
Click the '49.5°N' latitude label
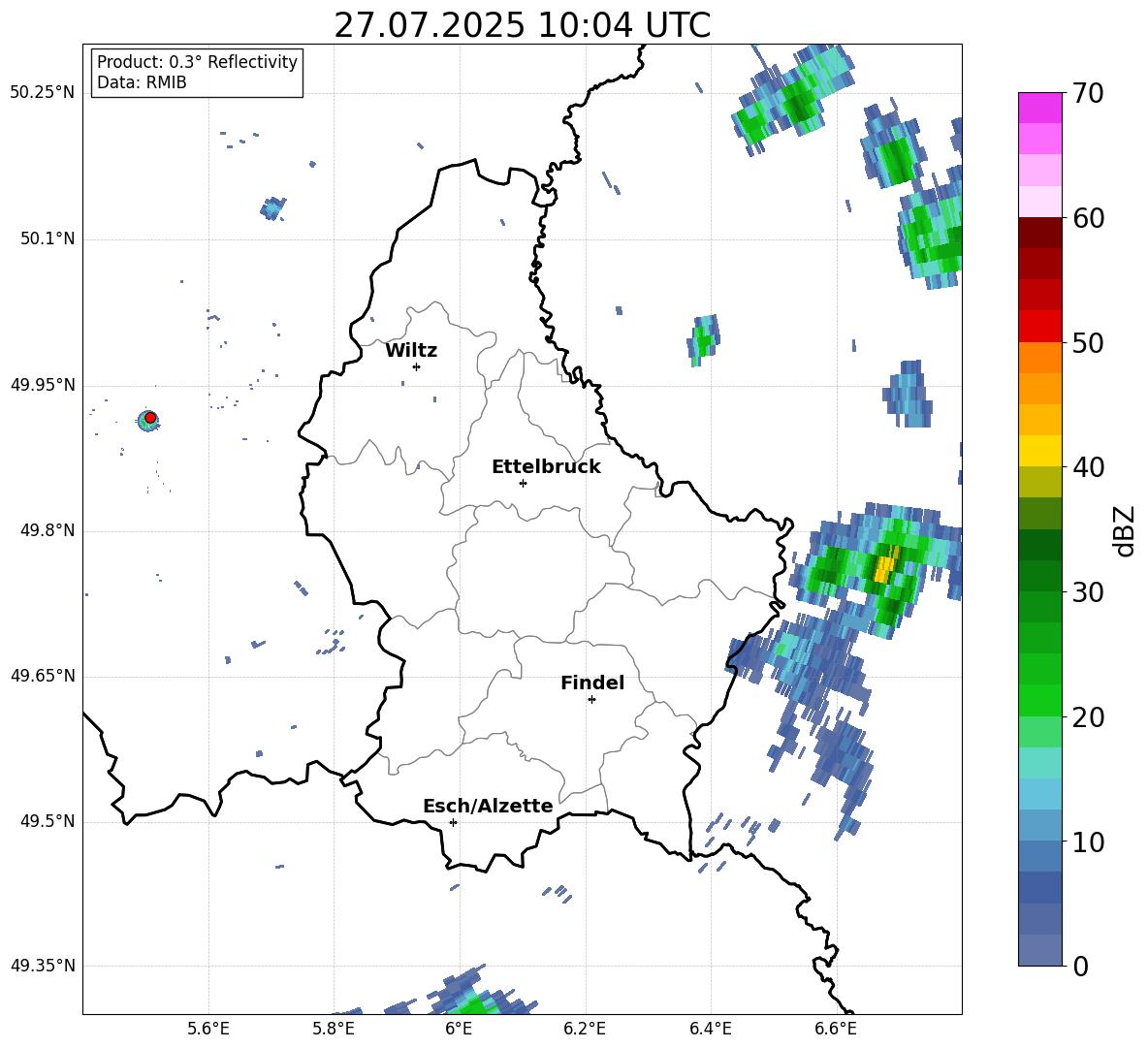47,821
